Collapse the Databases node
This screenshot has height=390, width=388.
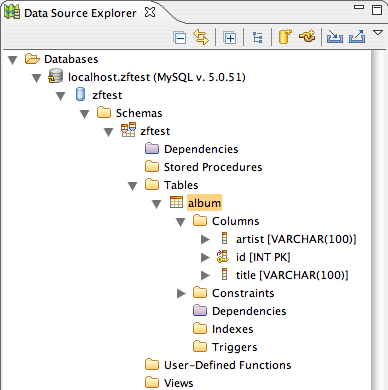(13, 60)
